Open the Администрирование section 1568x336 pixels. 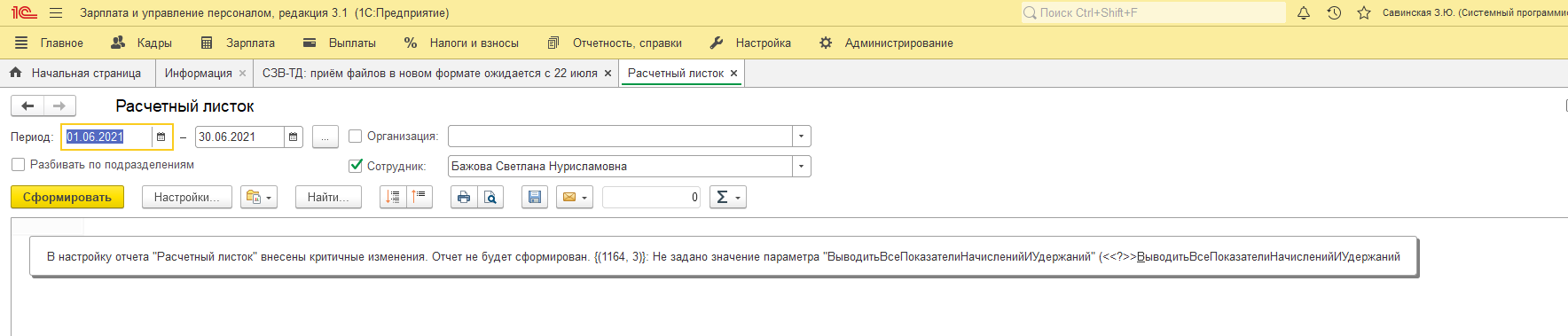pos(886,43)
